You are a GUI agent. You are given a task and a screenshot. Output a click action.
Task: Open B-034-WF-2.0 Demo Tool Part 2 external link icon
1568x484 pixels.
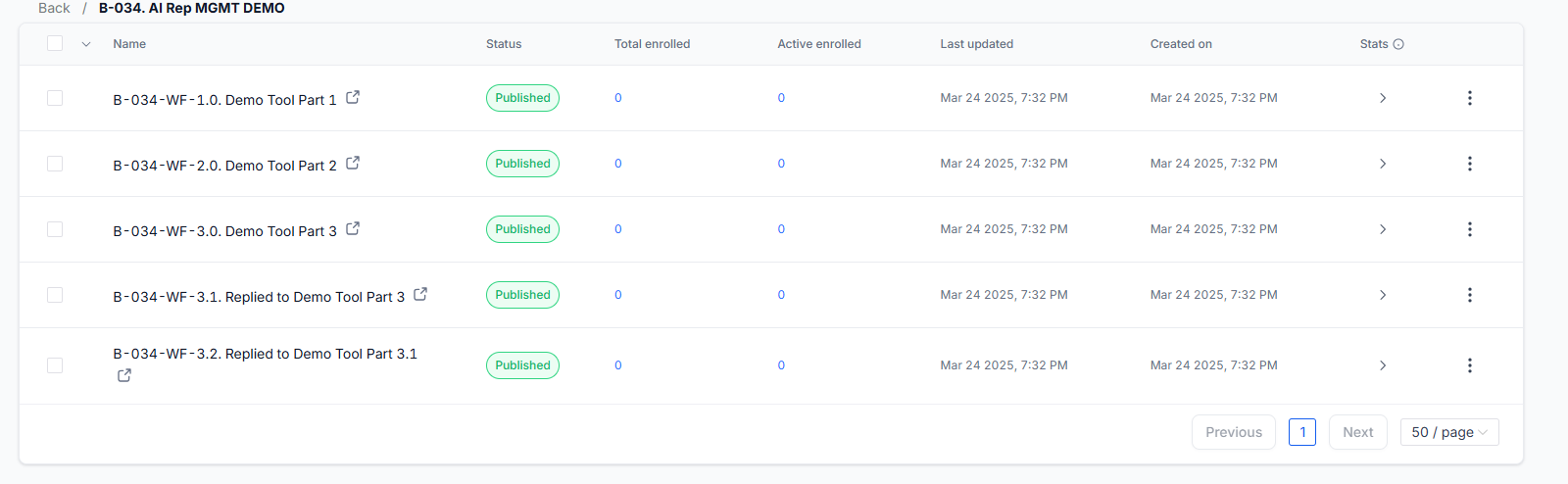coord(353,163)
